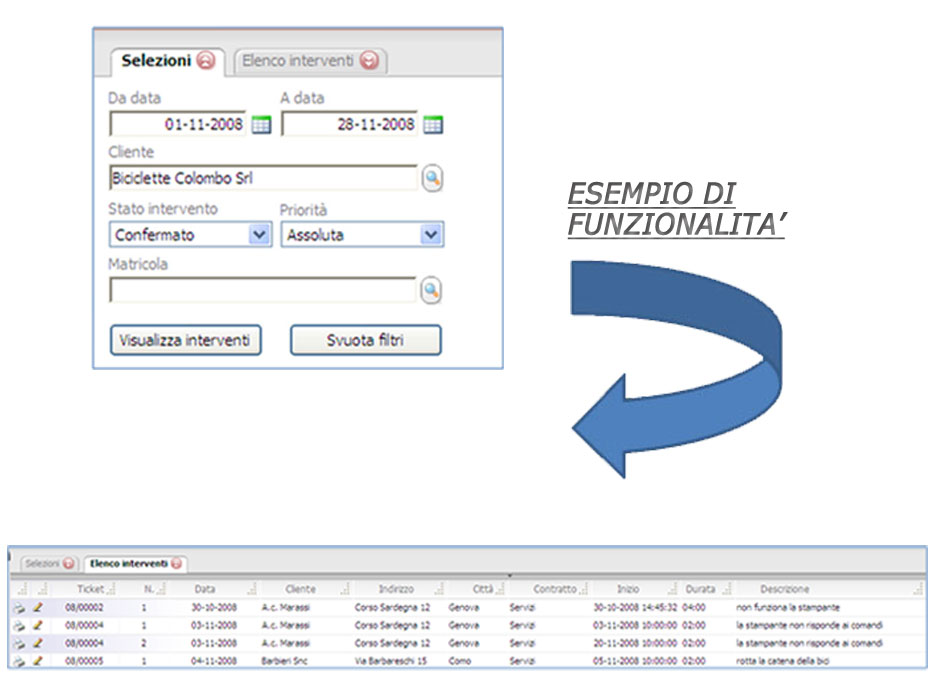Focus the Da data field with 01-11-2008
Image resolution: width=935 pixels, height=694 pixels.
178,125
